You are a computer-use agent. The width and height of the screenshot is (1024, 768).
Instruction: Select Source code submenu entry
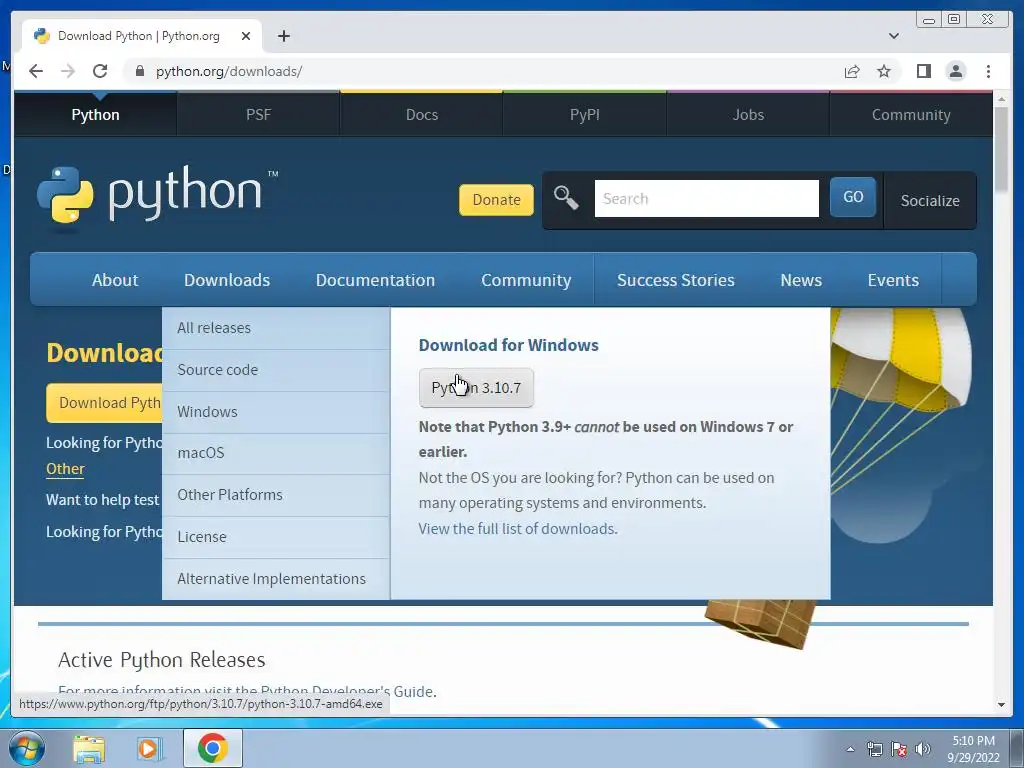276,370
